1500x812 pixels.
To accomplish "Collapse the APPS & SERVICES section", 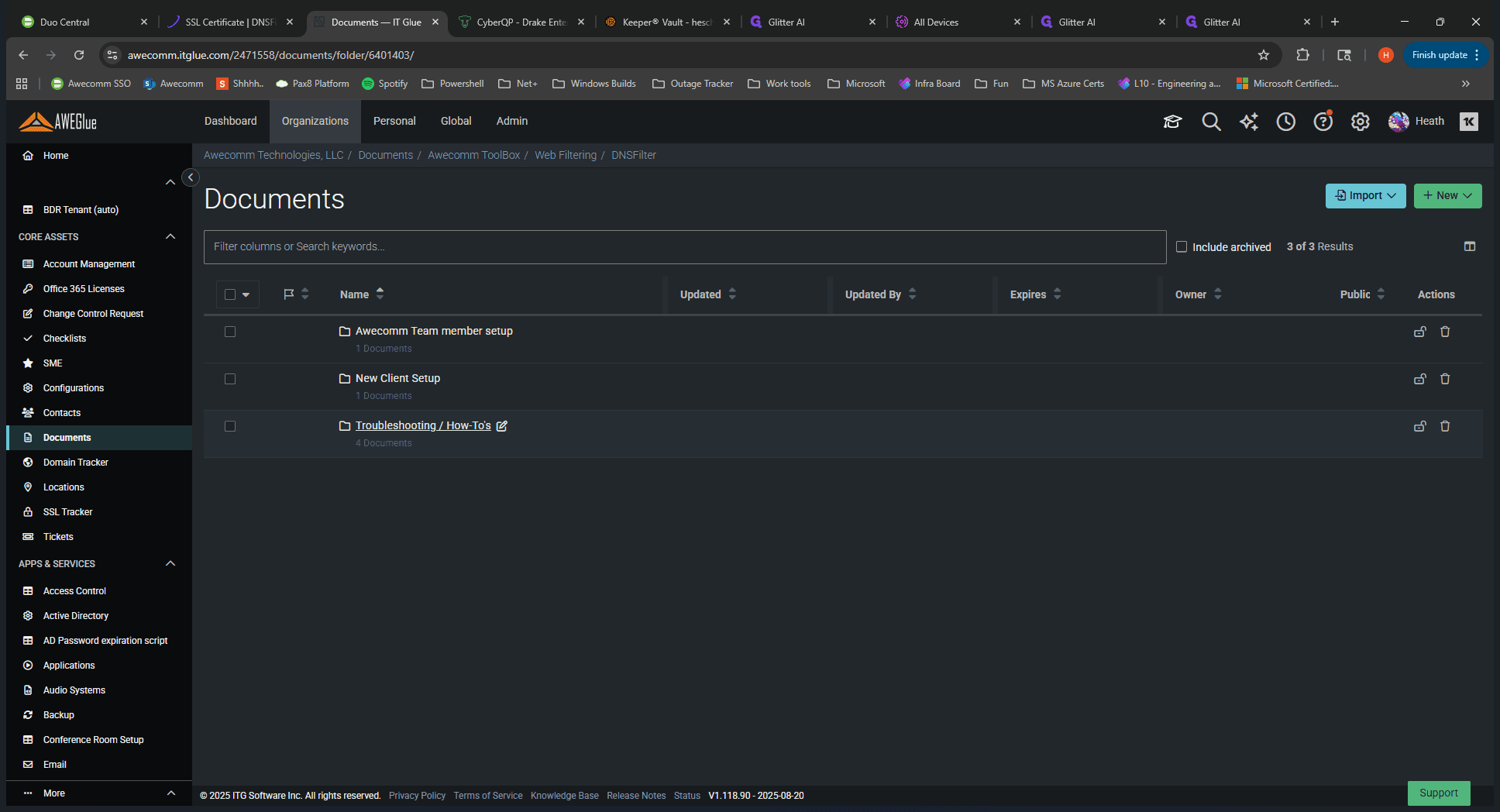I will [170, 563].
